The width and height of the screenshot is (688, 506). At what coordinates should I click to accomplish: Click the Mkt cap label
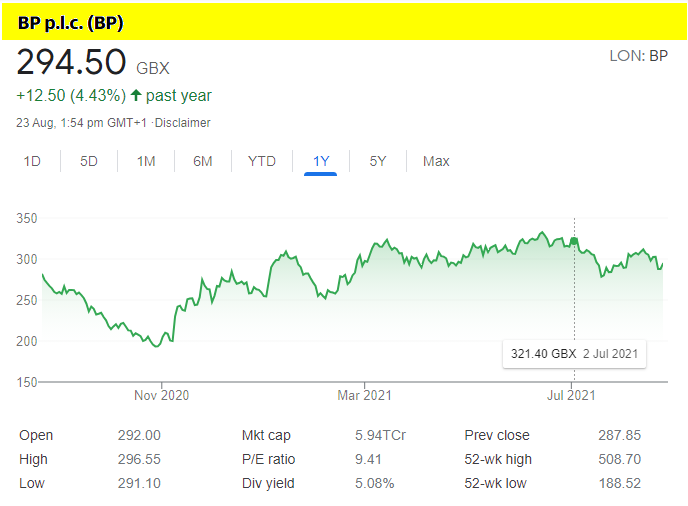point(266,435)
